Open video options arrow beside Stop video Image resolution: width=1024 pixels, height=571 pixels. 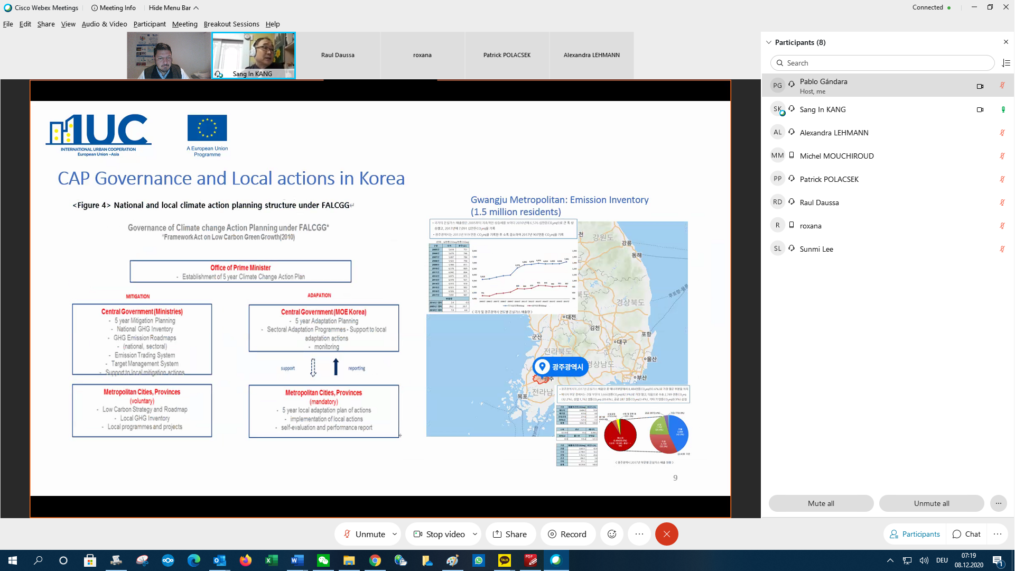[x=475, y=534]
